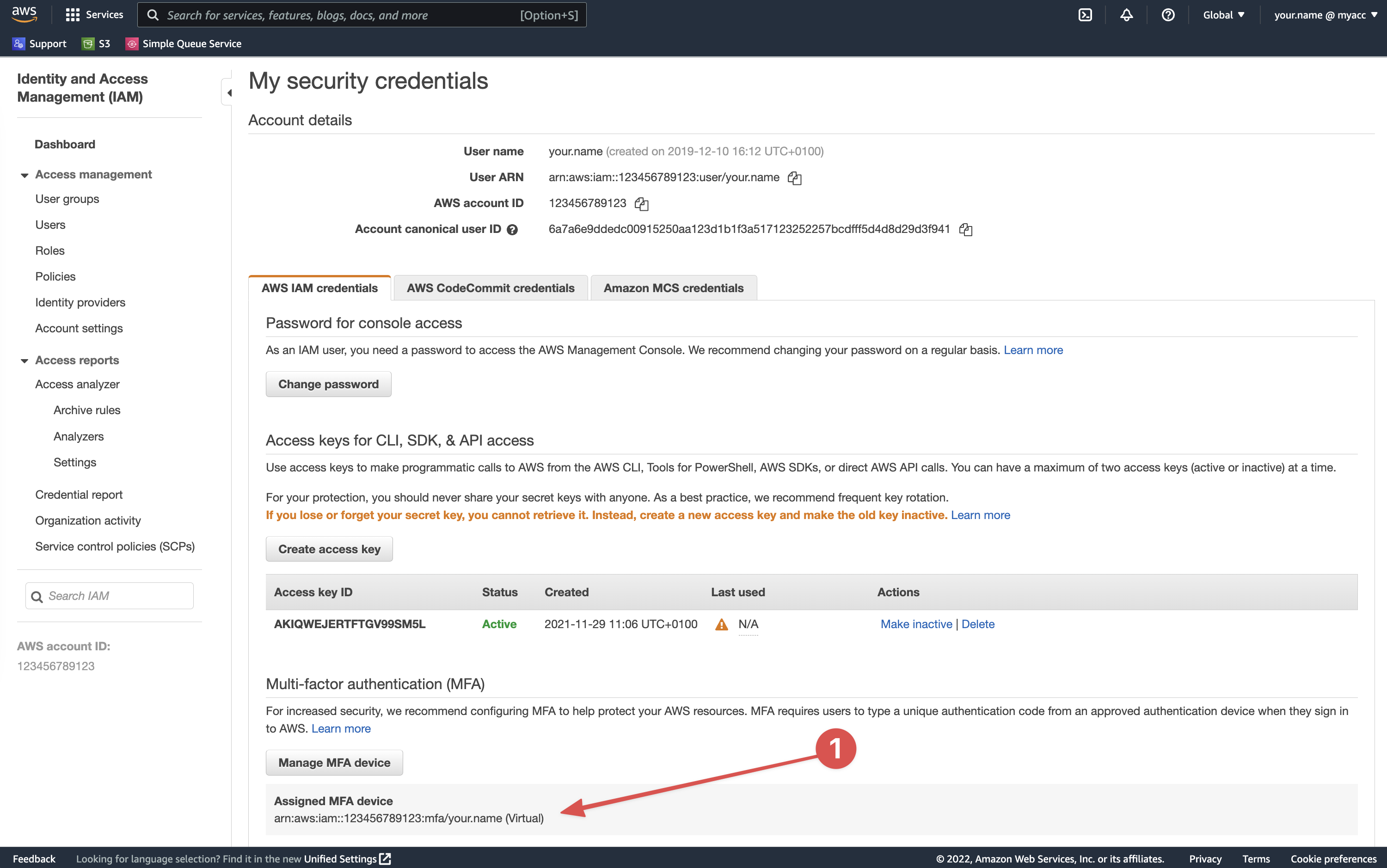Click the Create access key button

point(329,548)
